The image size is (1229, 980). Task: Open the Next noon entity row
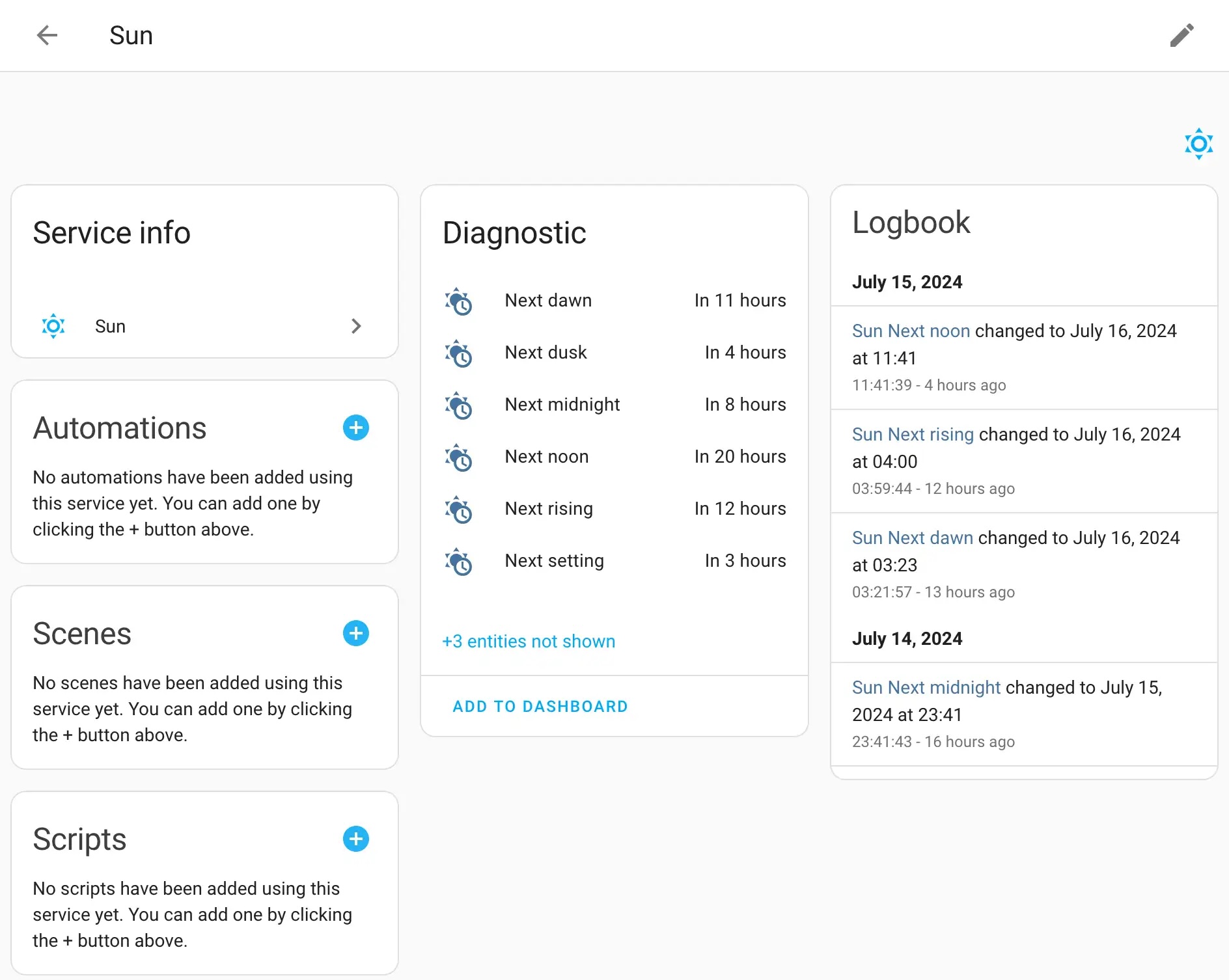(614, 457)
